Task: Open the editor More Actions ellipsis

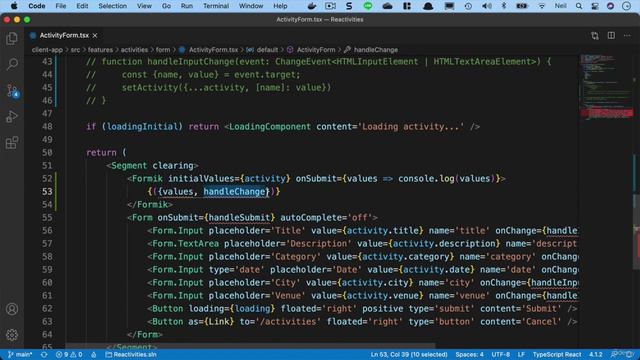Action: pyautogui.click(x=627, y=36)
